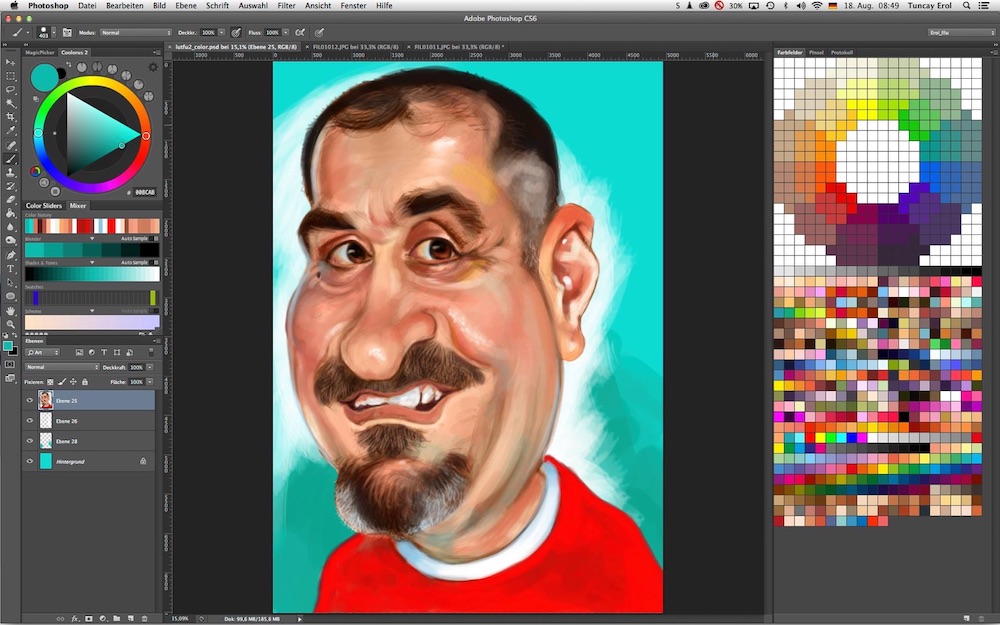This screenshot has width=1000, height=625.
Task: Choose the Hand tool
Action: (x=11, y=310)
